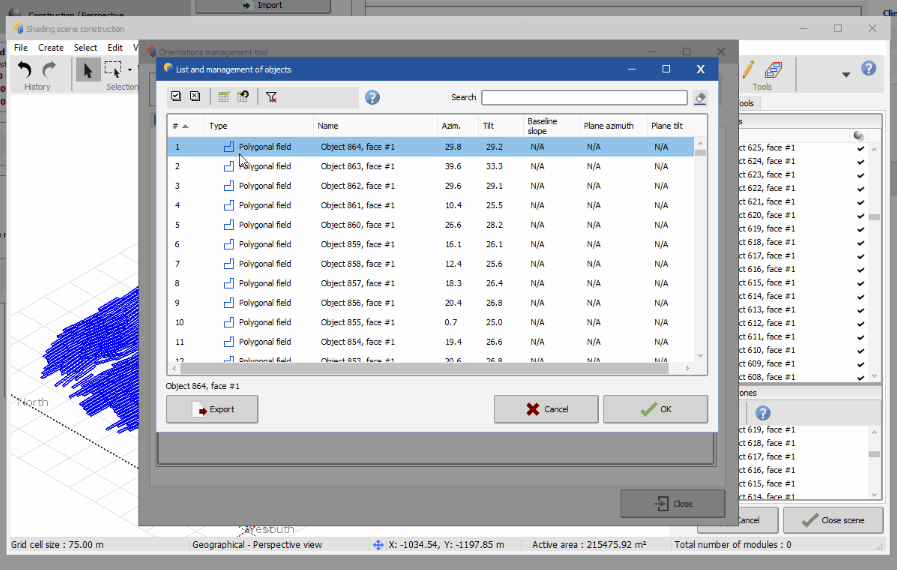Click the deselect all objects icon

point(195,97)
